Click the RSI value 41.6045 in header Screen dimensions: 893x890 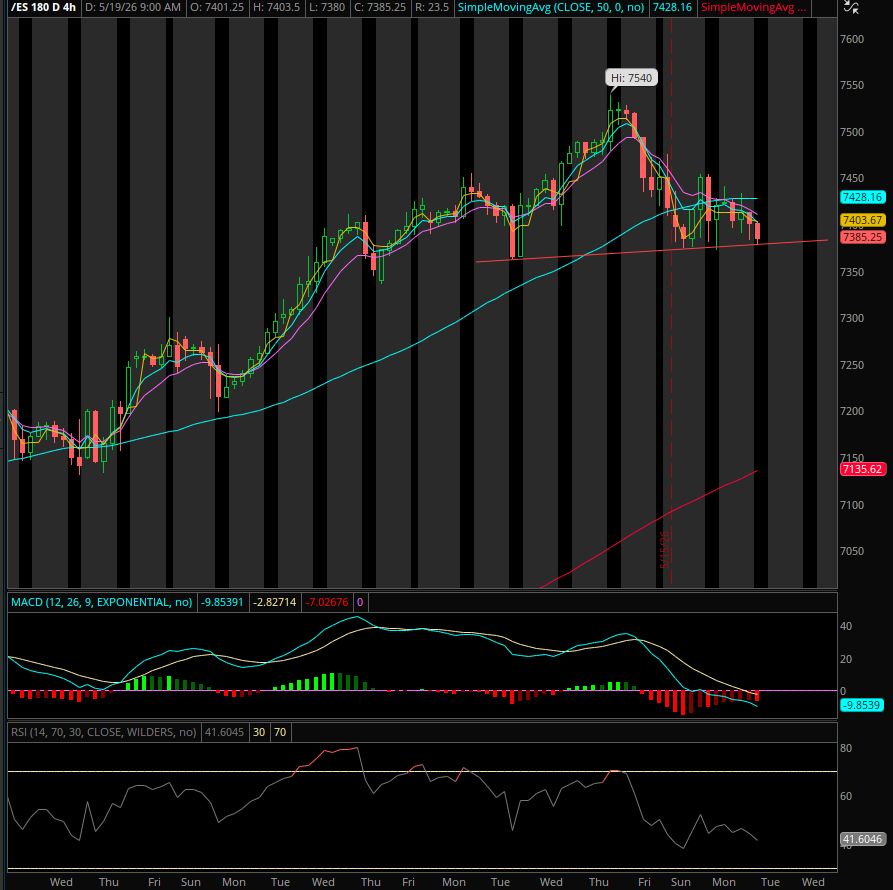pos(224,732)
